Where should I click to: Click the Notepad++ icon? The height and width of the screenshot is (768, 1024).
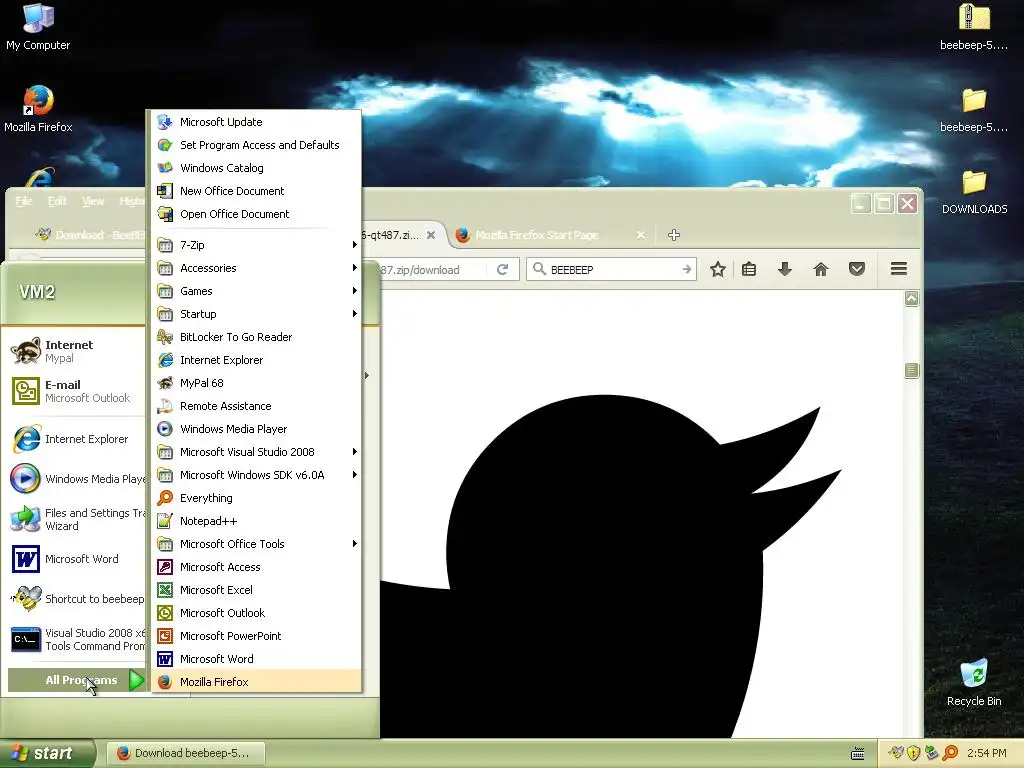pos(165,521)
